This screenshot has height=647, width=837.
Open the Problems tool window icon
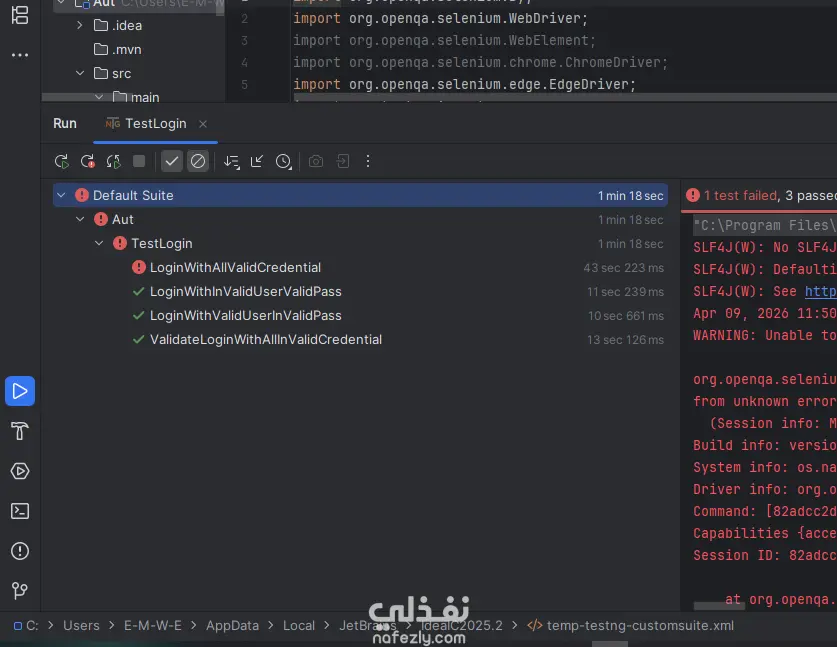[x=20, y=551]
